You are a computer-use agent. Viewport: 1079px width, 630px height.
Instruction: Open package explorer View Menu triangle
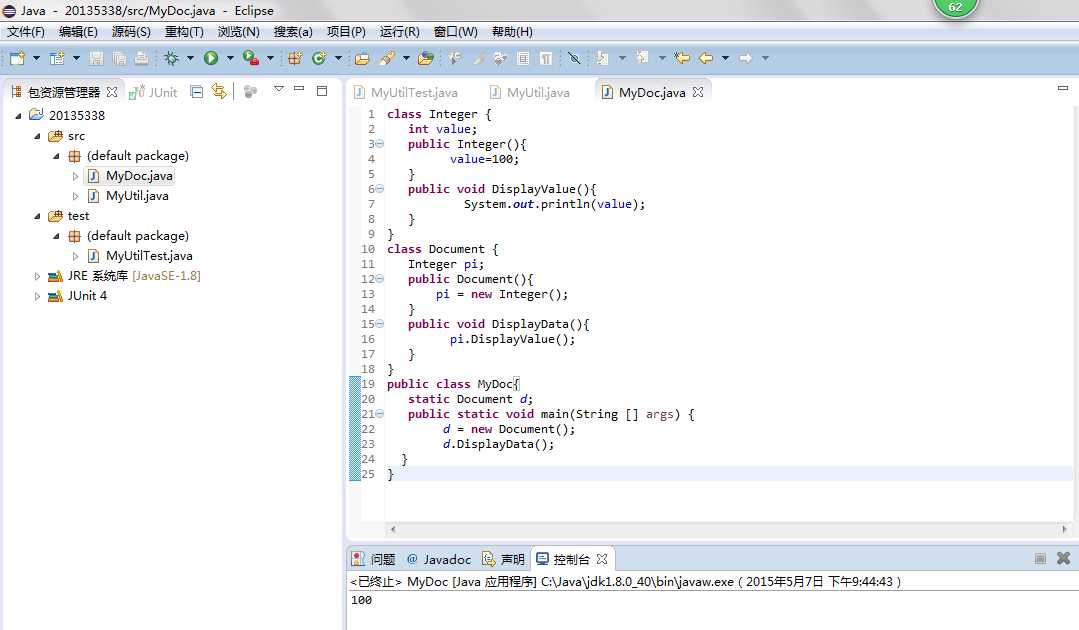pos(279,89)
